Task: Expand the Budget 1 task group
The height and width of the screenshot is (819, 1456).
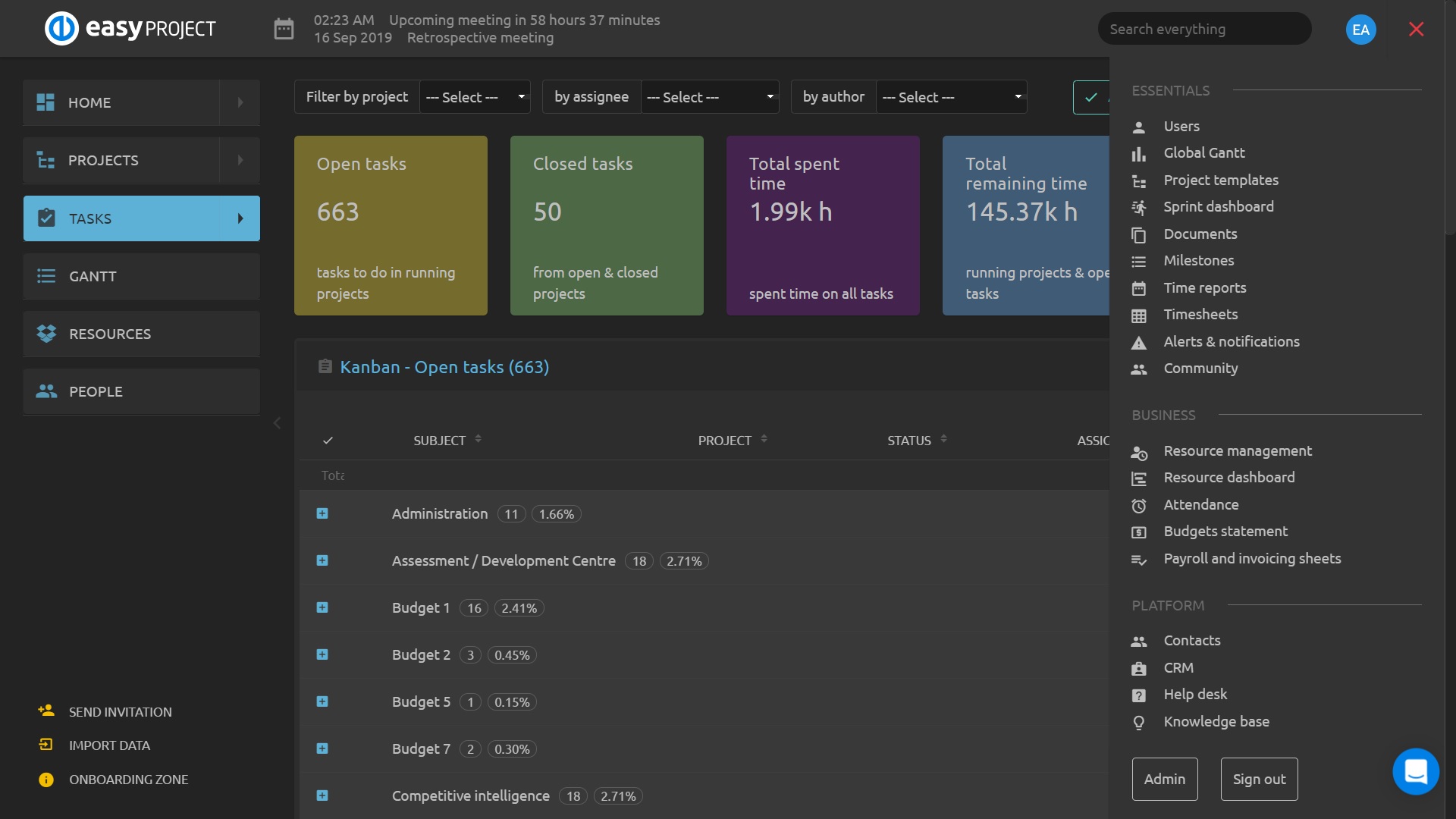Action: (322, 608)
